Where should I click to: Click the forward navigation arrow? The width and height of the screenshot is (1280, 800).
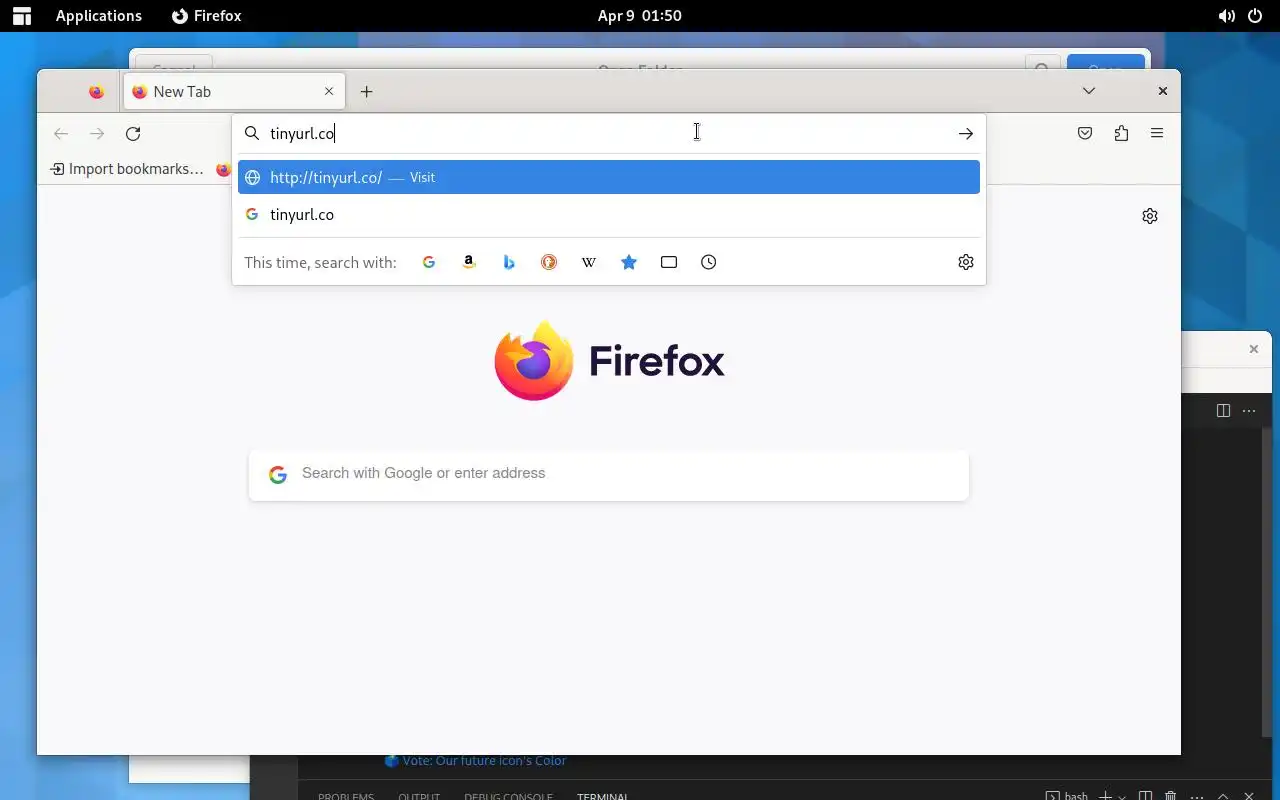(x=97, y=133)
